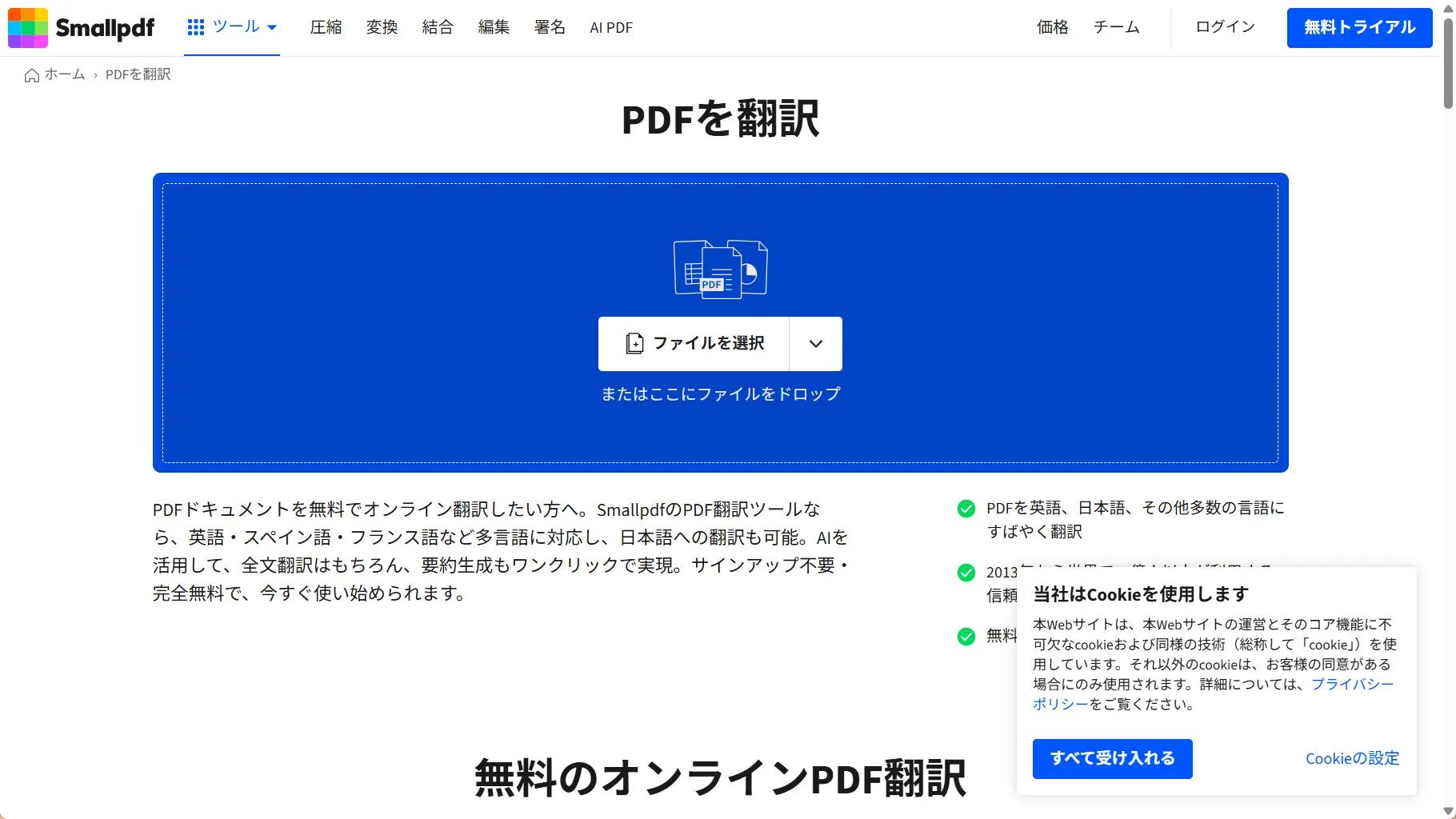The height and width of the screenshot is (819, 1456).
Task: Click PDFを翻訳 breadcrumb text
Action: (x=138, y=74)
